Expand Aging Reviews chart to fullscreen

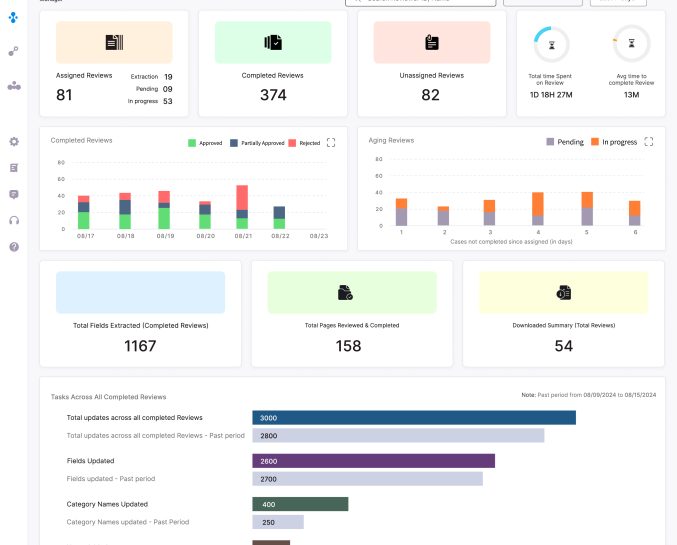(x=649, y=142)
